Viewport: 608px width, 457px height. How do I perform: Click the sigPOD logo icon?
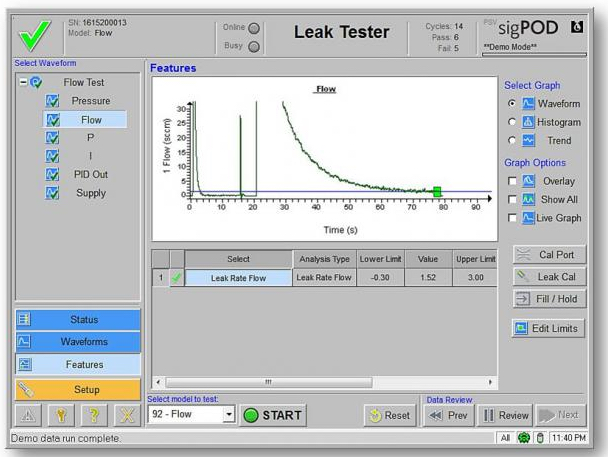tap(577, 27)
